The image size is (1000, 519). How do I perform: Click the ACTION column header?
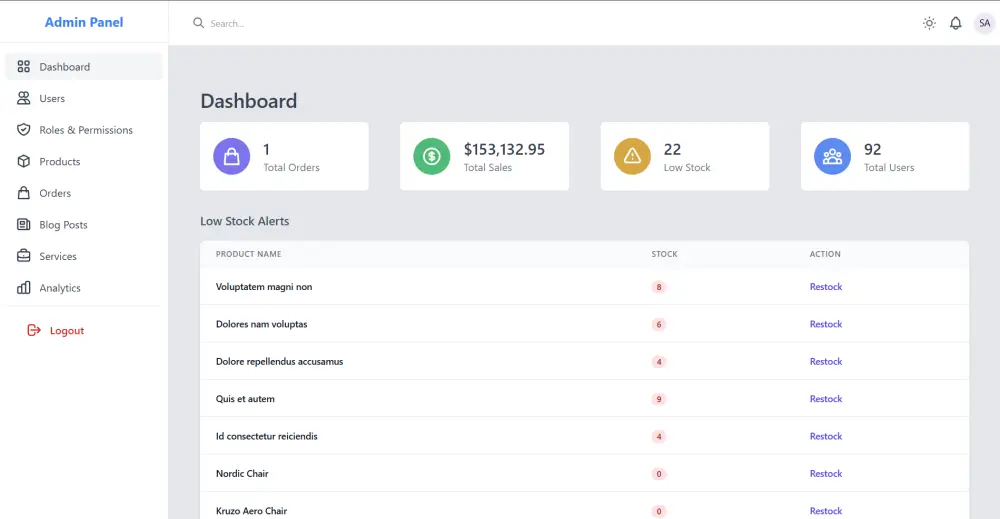click(825, 254)
